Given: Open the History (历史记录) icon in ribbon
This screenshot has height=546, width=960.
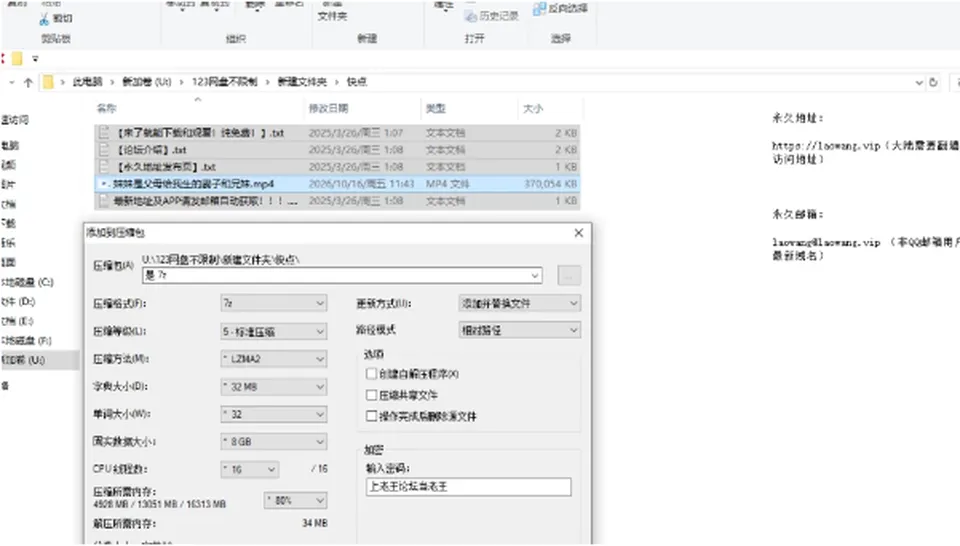Looking at the screenshot, I should click(x=471, y=17).
